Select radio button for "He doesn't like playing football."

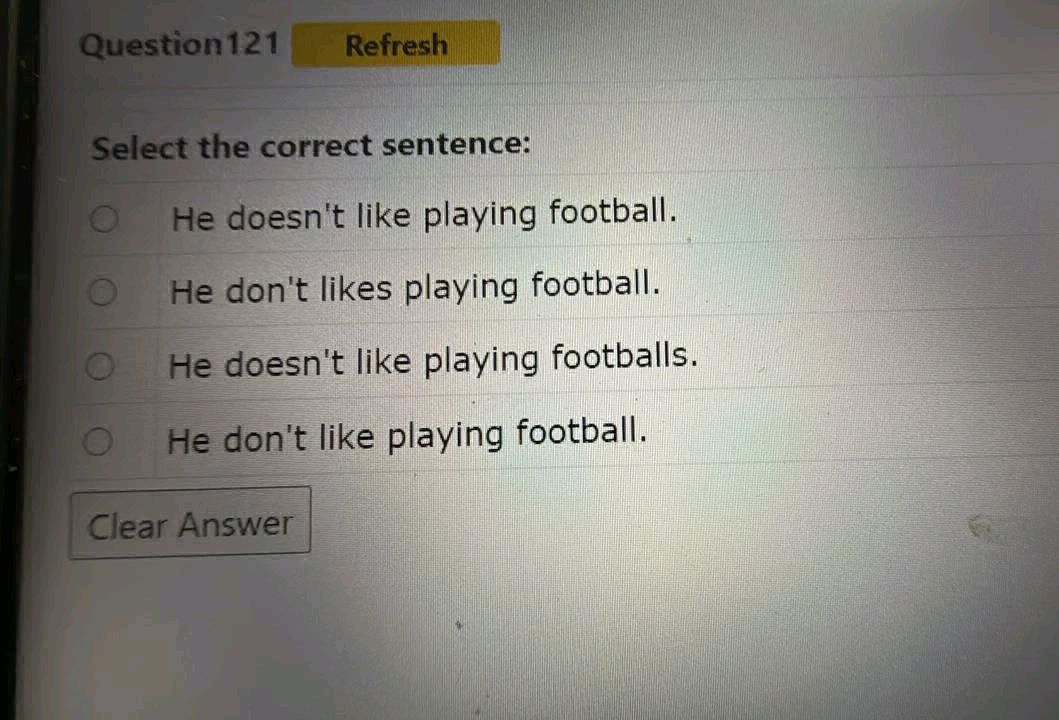[x=103, y=219]
